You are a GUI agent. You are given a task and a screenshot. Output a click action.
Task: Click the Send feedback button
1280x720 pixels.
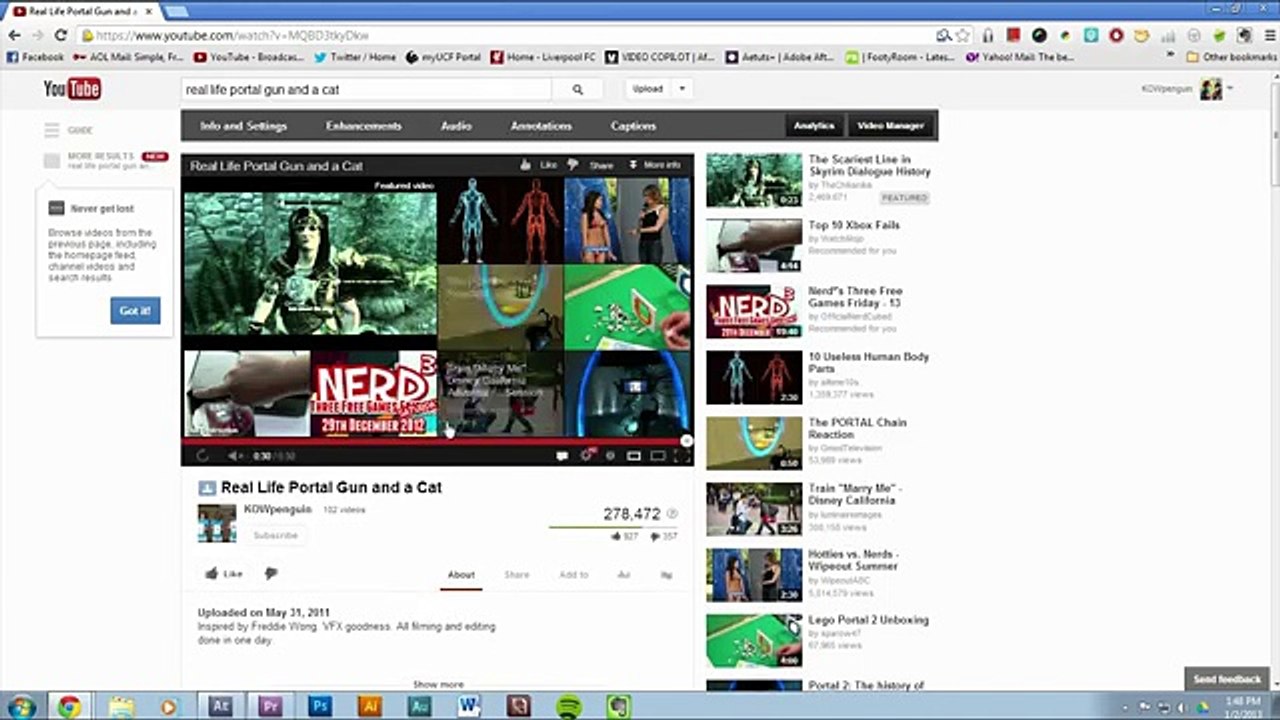pos(1227,680)
